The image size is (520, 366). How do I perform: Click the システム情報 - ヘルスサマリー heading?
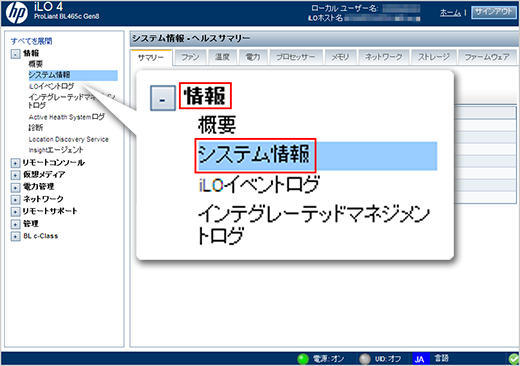[191, 39]
